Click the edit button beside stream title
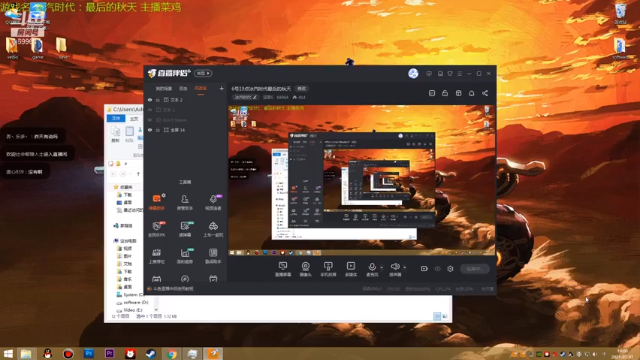This screenshot has height=360, width=640. click(x=302, y=89)
